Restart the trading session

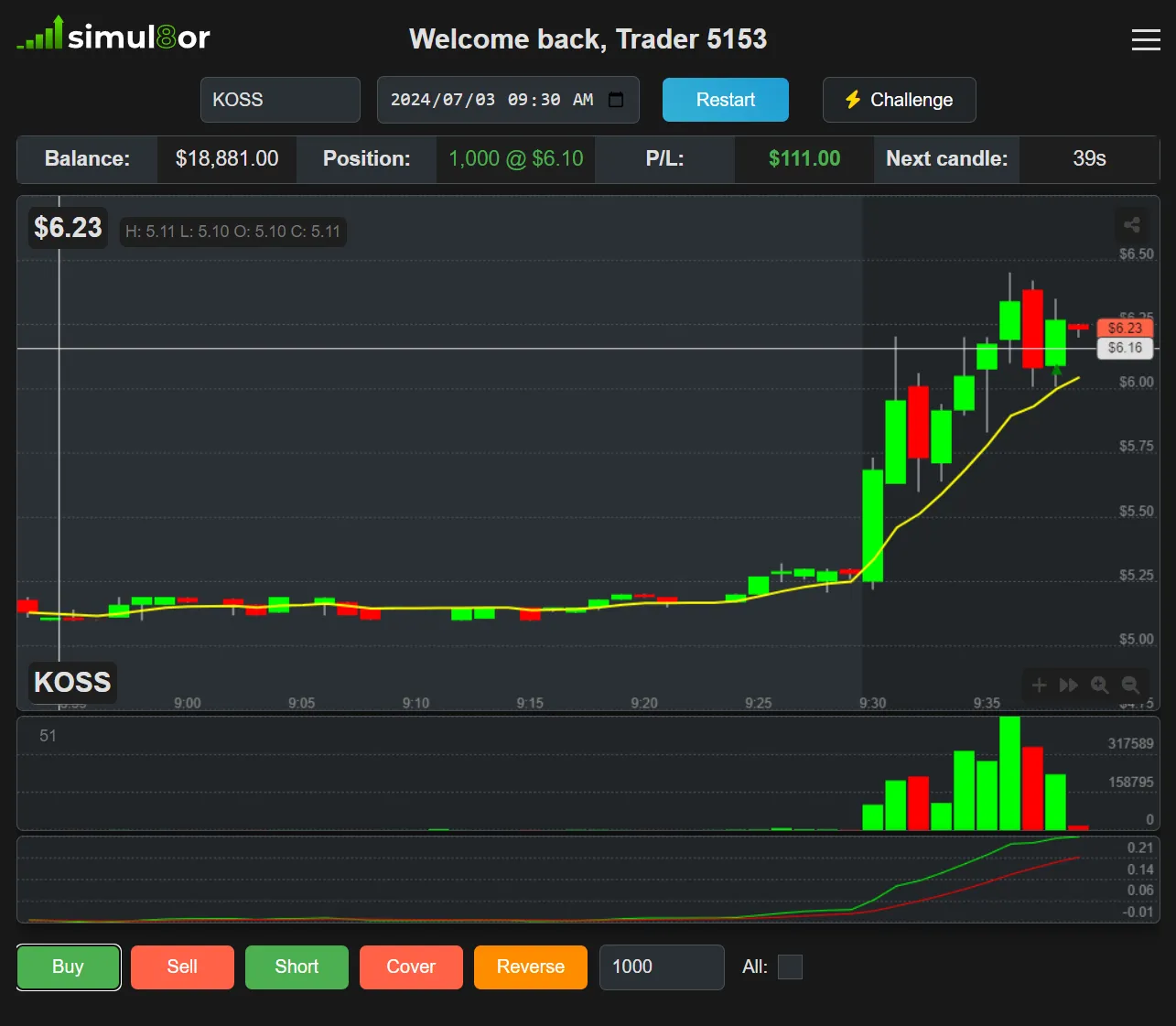(x=725, y=100)
